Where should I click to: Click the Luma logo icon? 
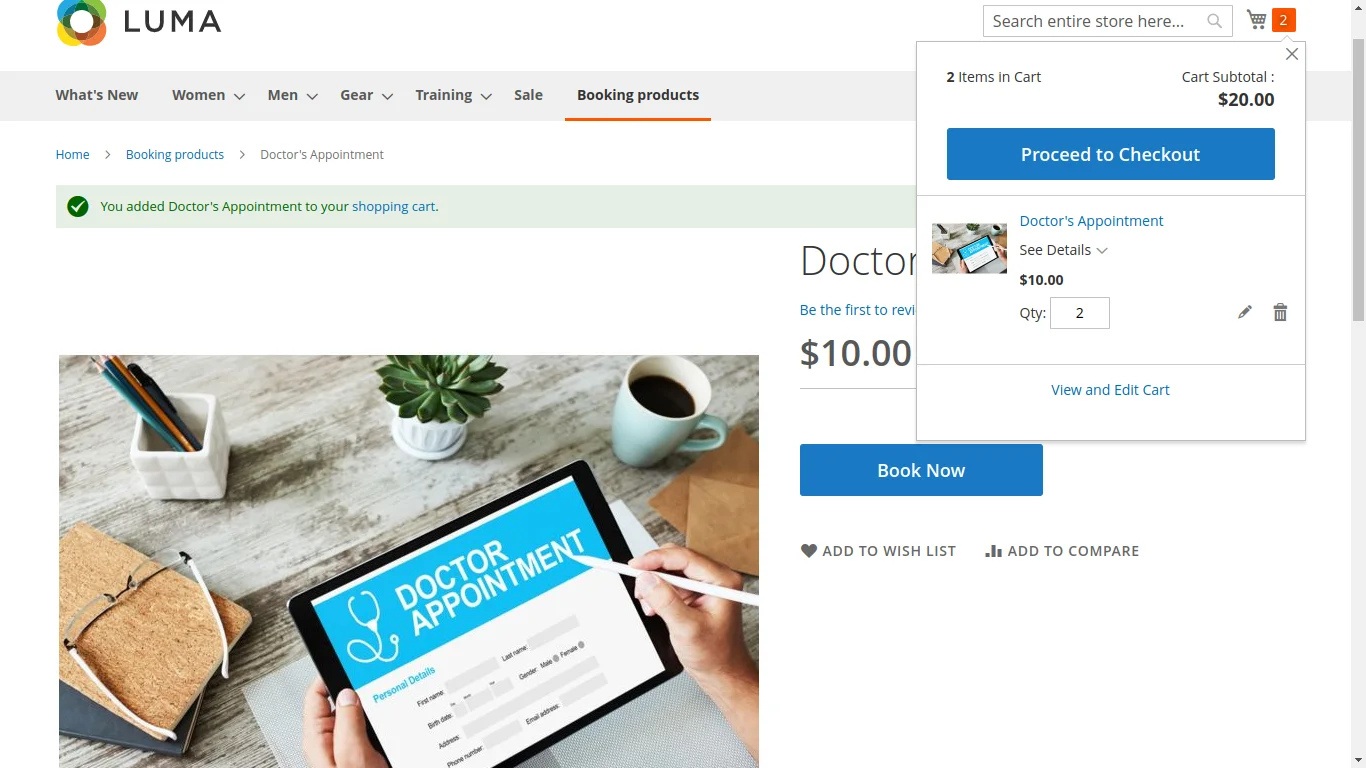(82, 22)
